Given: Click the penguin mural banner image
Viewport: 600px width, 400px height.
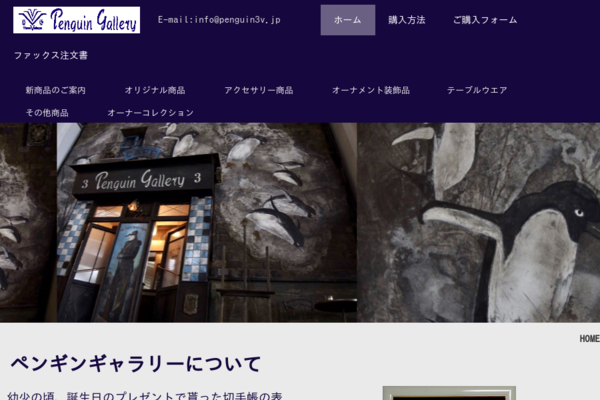Looking at the screenshot, I should (x=478, y=222).
